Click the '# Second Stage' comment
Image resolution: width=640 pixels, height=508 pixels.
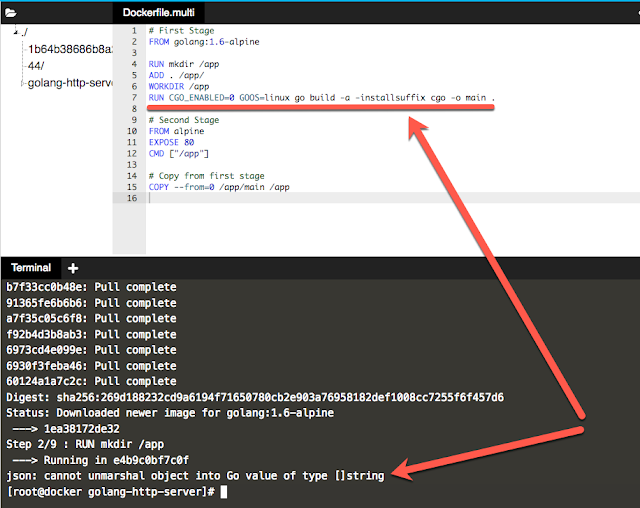coord(184,120)
